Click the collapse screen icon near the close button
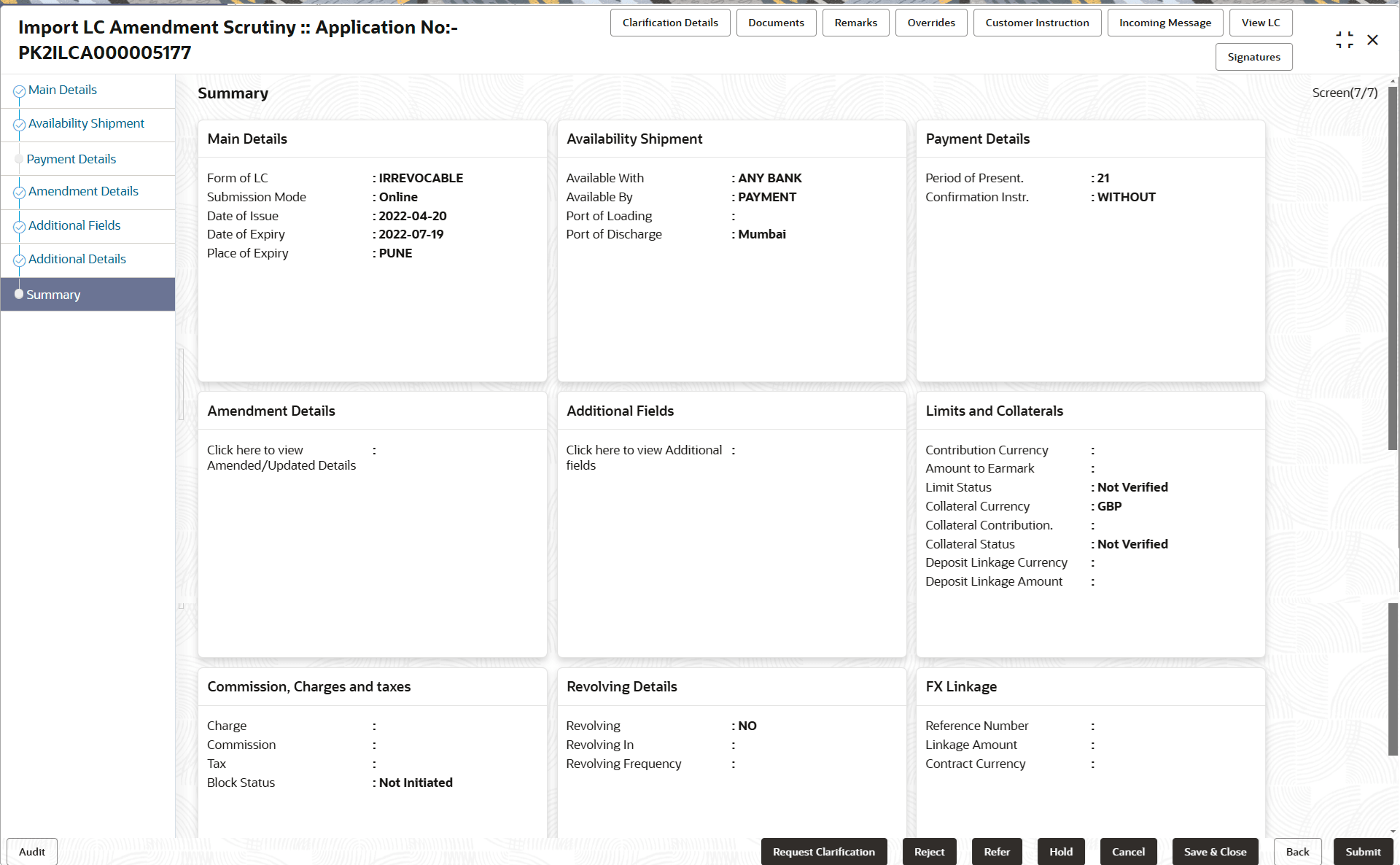Viewport: 1400px width, 865px height. pyautogui.click(x=1344, y=40)
